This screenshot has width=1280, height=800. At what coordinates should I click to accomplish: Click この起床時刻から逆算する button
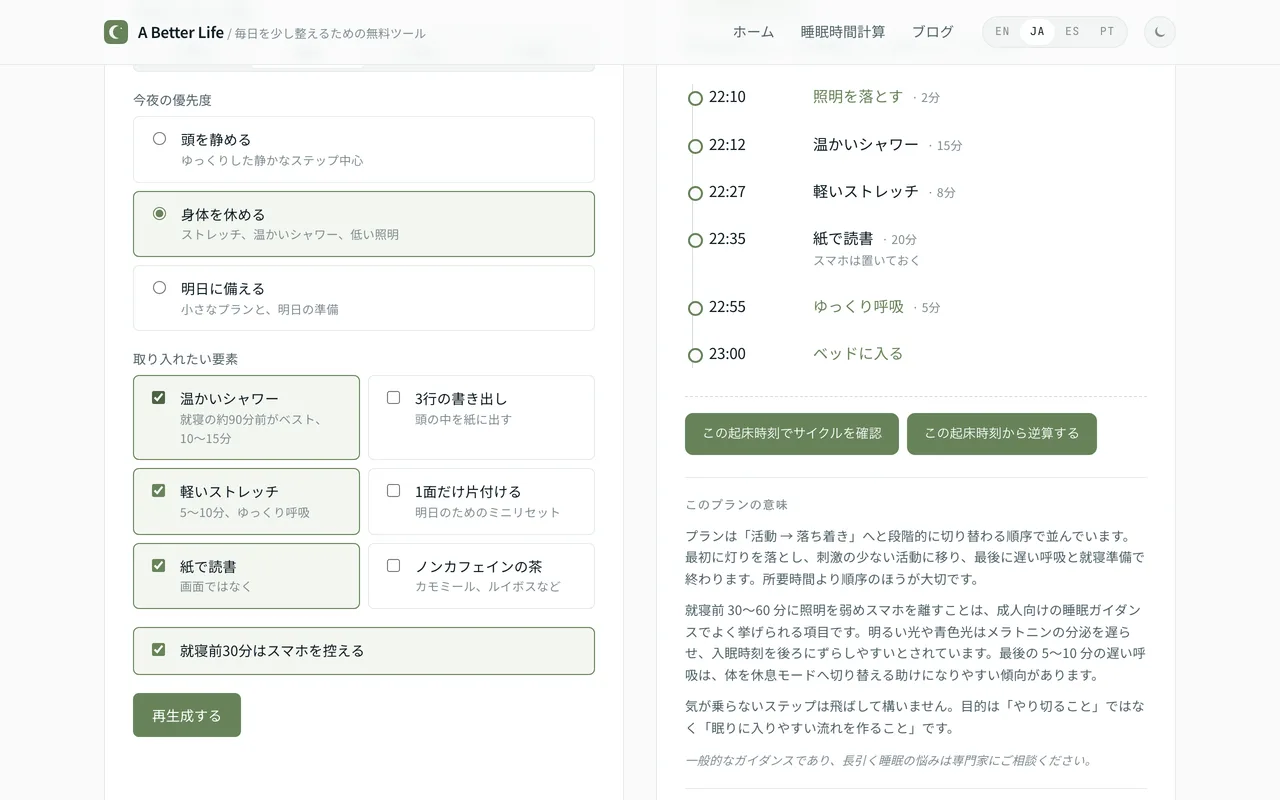pos(1002,434)
